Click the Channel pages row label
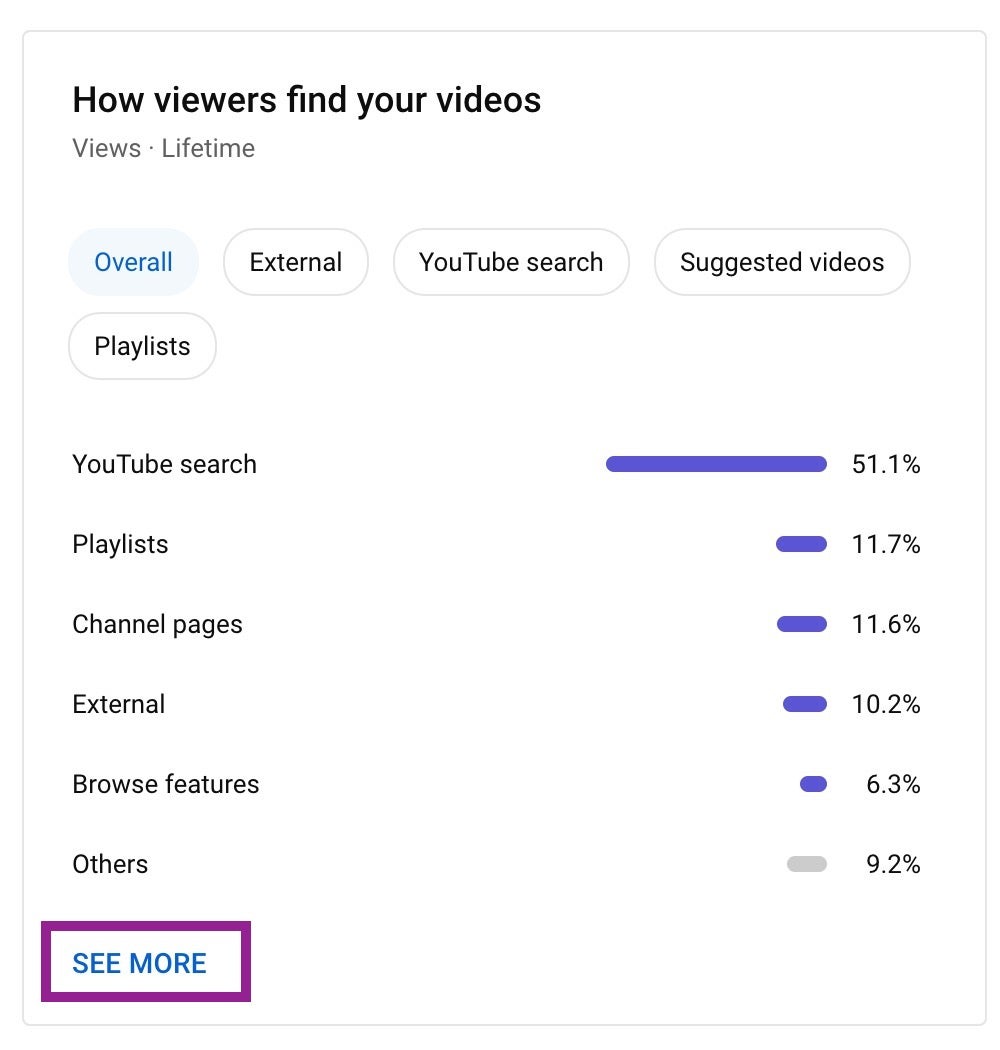This screenshot has width=1000, height=1050. point(157,624)
